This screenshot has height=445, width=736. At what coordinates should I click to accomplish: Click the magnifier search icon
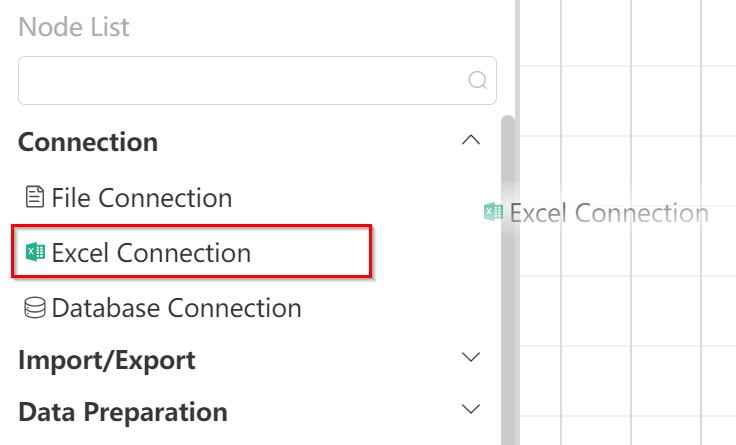(477, 80)
